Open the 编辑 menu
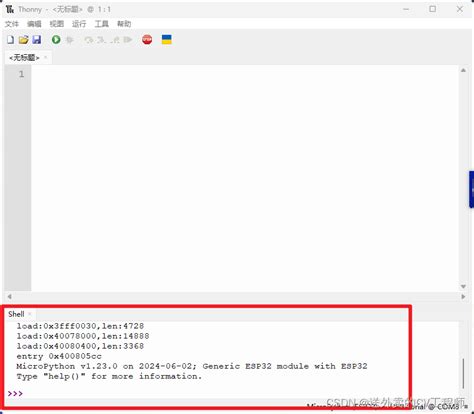This screenshot has width=474, height=414. 34,24
